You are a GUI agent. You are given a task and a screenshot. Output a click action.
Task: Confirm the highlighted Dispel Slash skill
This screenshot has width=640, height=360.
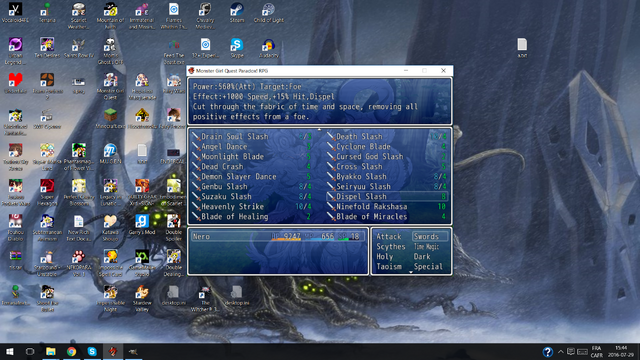(x=387, y=196)
